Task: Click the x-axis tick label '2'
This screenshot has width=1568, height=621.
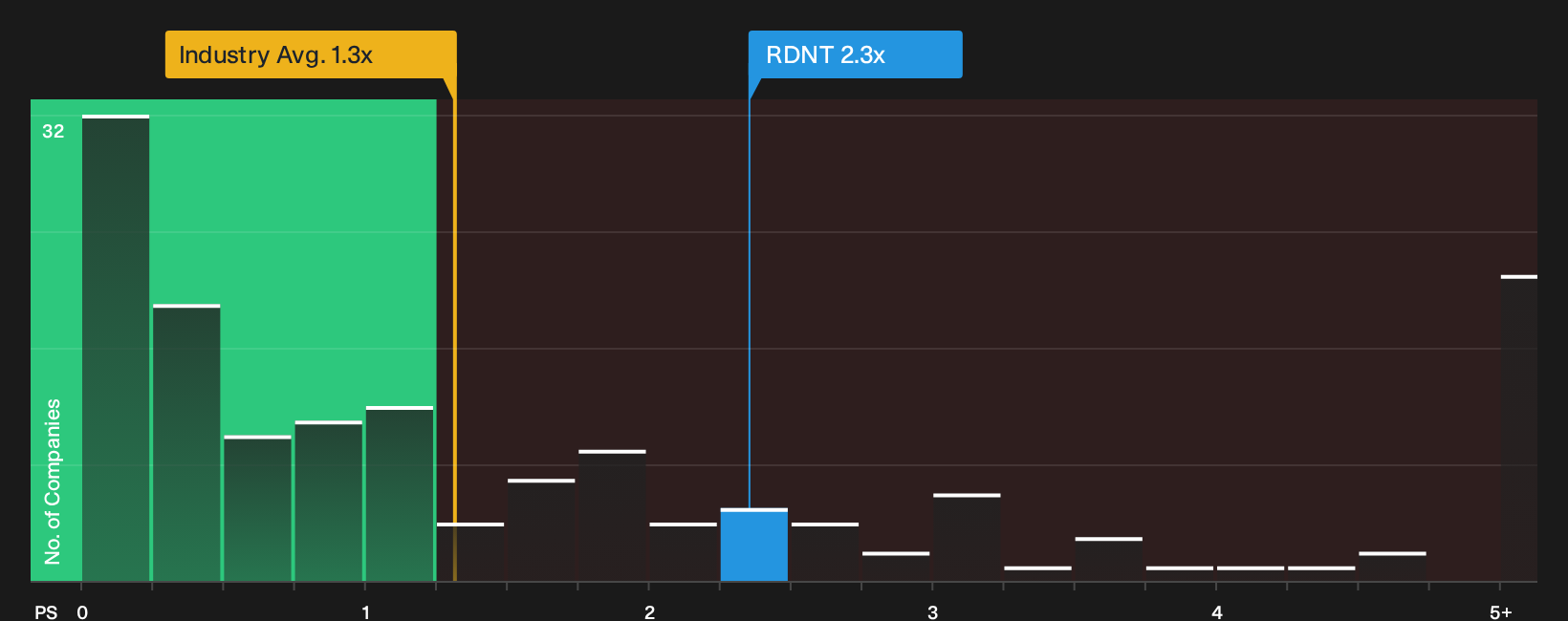Action: (x=649, y=612)
